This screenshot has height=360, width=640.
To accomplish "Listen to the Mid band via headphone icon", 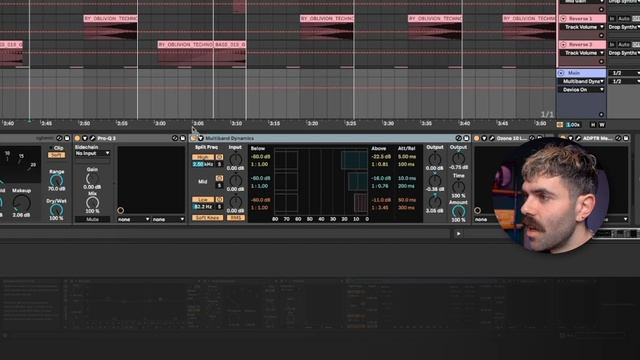I will click(x=219, y=178).
